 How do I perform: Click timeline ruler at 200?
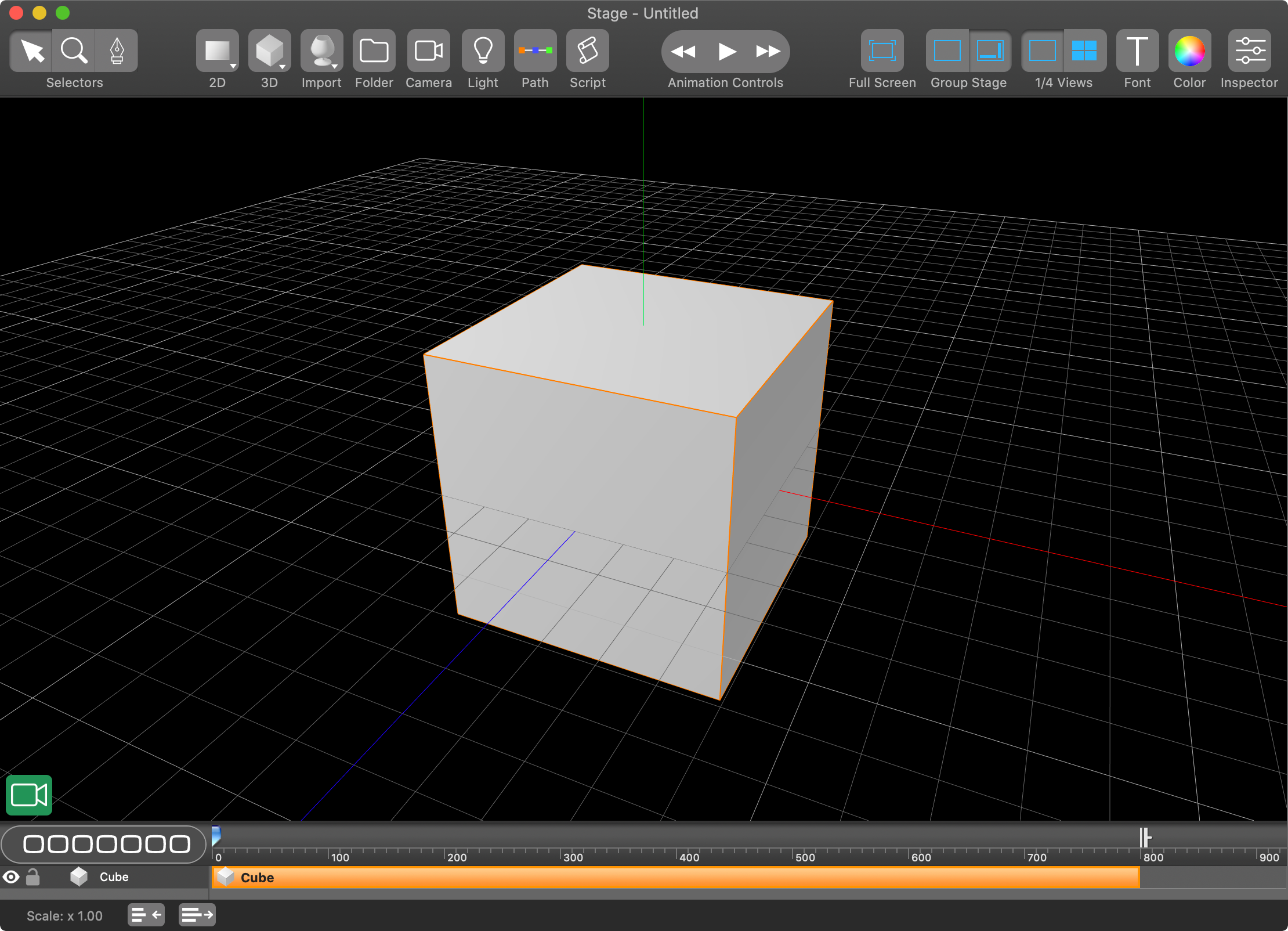457,857
